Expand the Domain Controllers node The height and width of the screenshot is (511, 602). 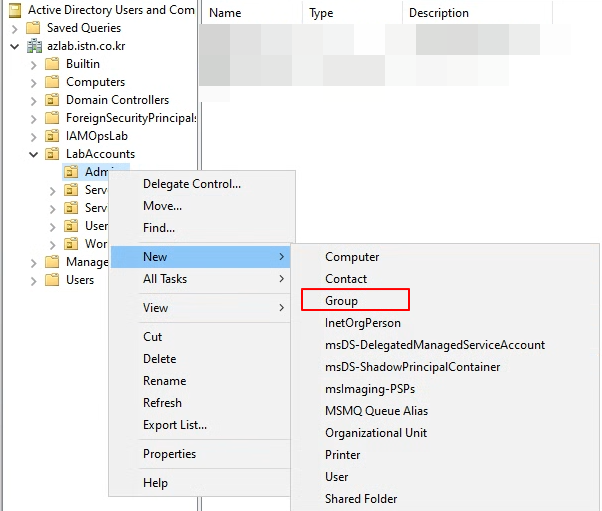tap(33, 101)
